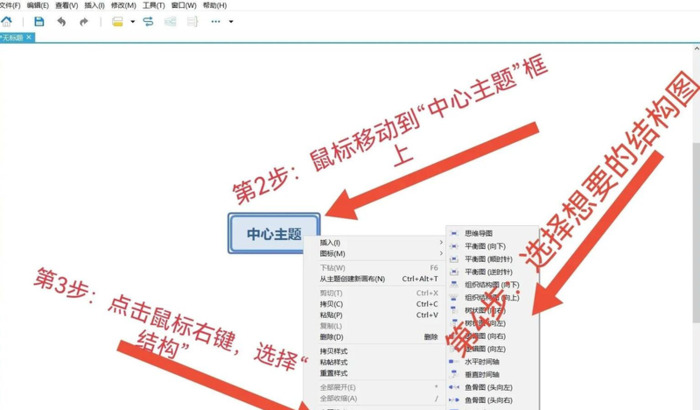Screen dimensions: 700x410
Task: Select 树状图 (向右) structure option
Action: 492,310
